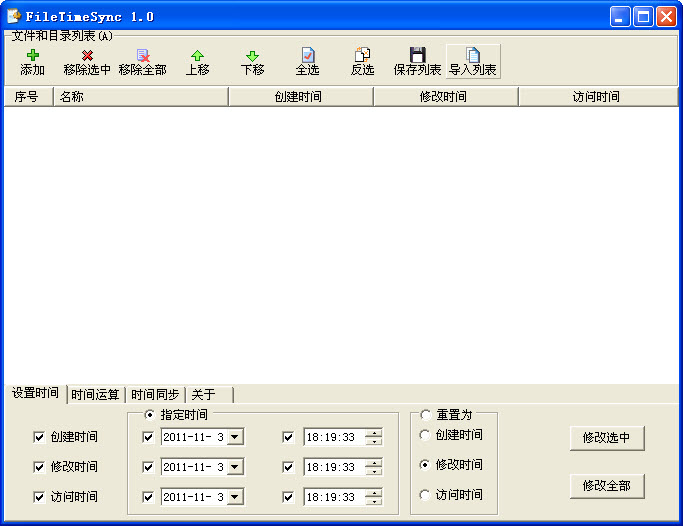This screenshot has height=526, width=683.
Task: Click the 反选 (Invert selection) icon
Action: click(362, 56)
